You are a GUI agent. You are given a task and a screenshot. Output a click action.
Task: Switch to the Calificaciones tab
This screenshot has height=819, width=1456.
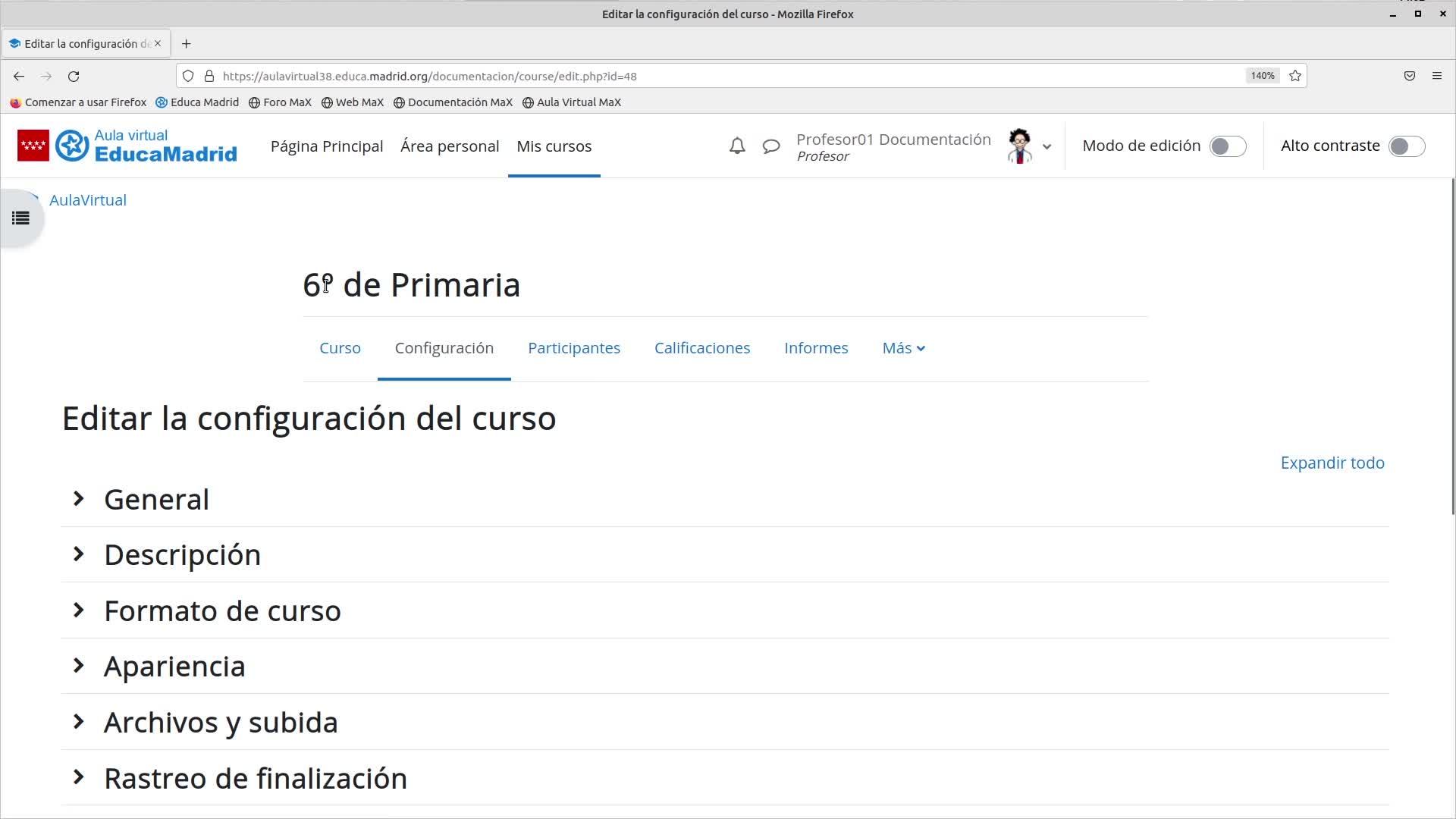click(702, 348)
